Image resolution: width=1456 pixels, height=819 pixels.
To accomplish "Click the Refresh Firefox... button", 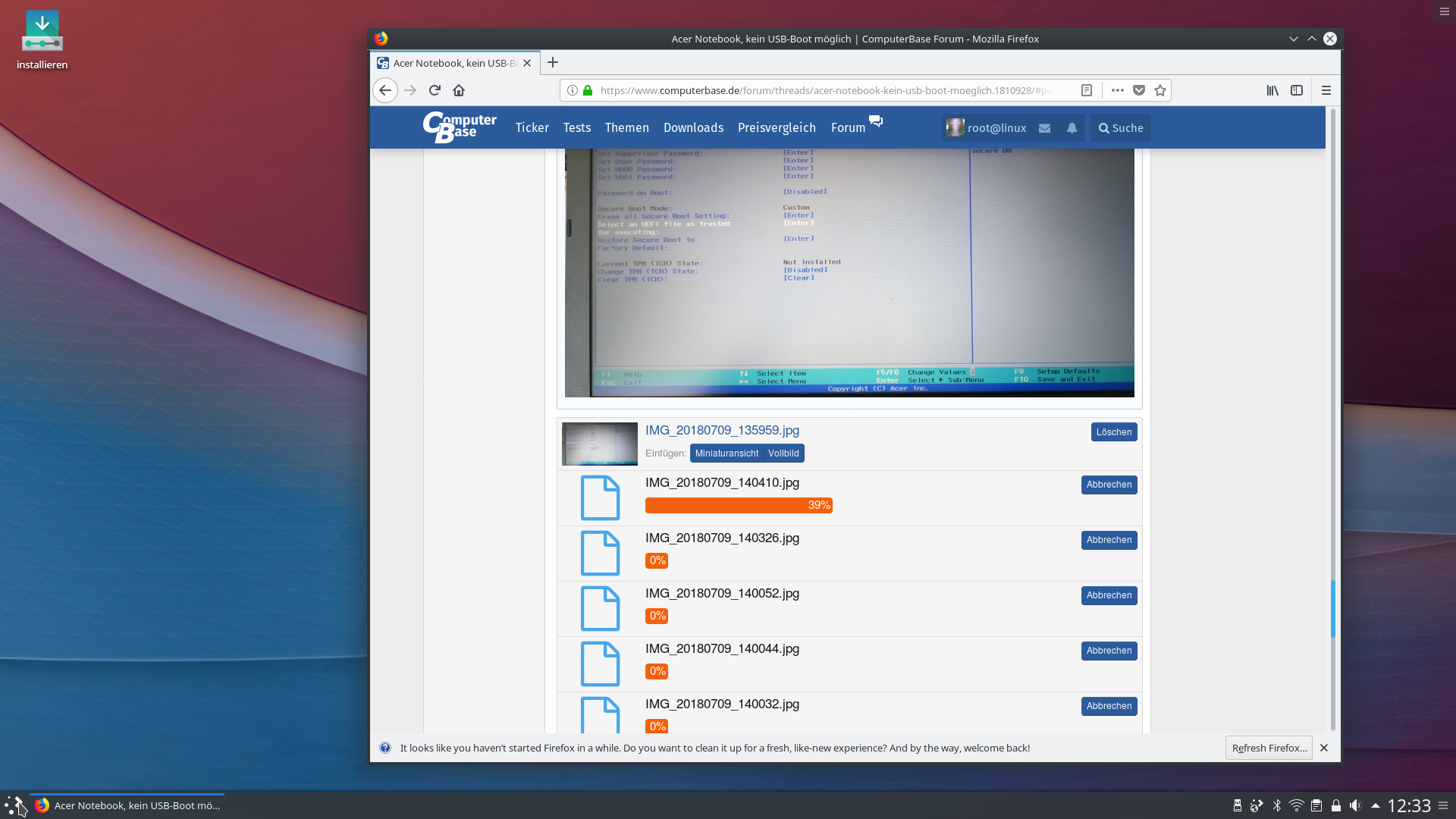I will tap(1269, 748).
